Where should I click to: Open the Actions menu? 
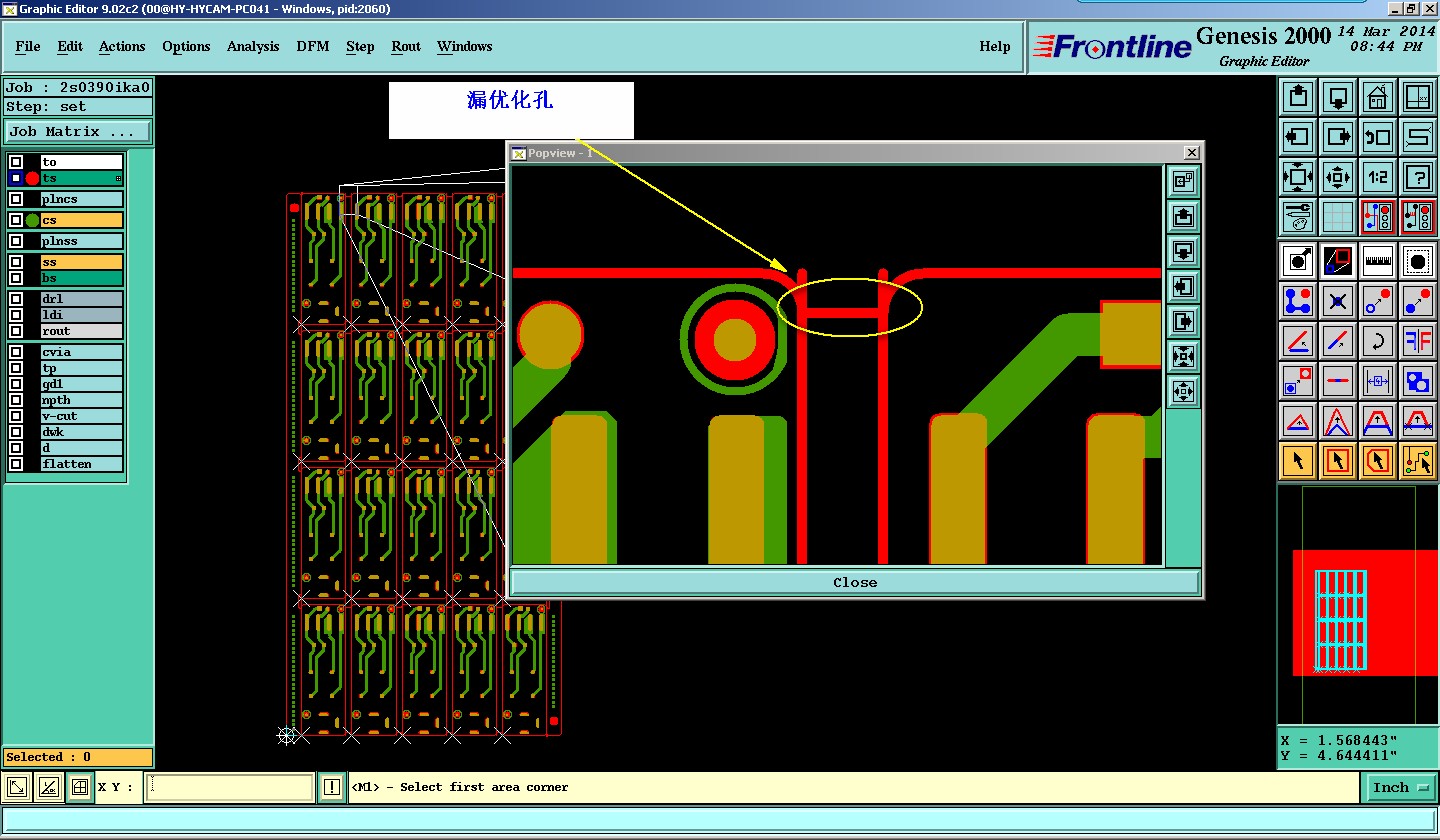point(122,46)
